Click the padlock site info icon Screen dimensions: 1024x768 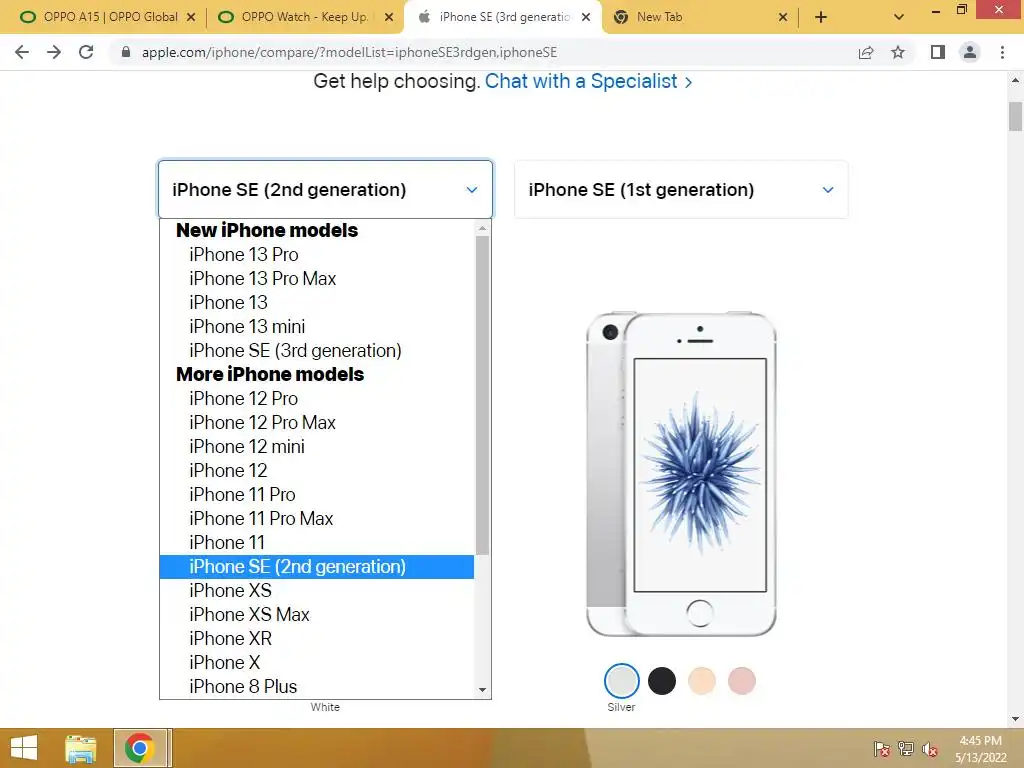pos(126,52)
